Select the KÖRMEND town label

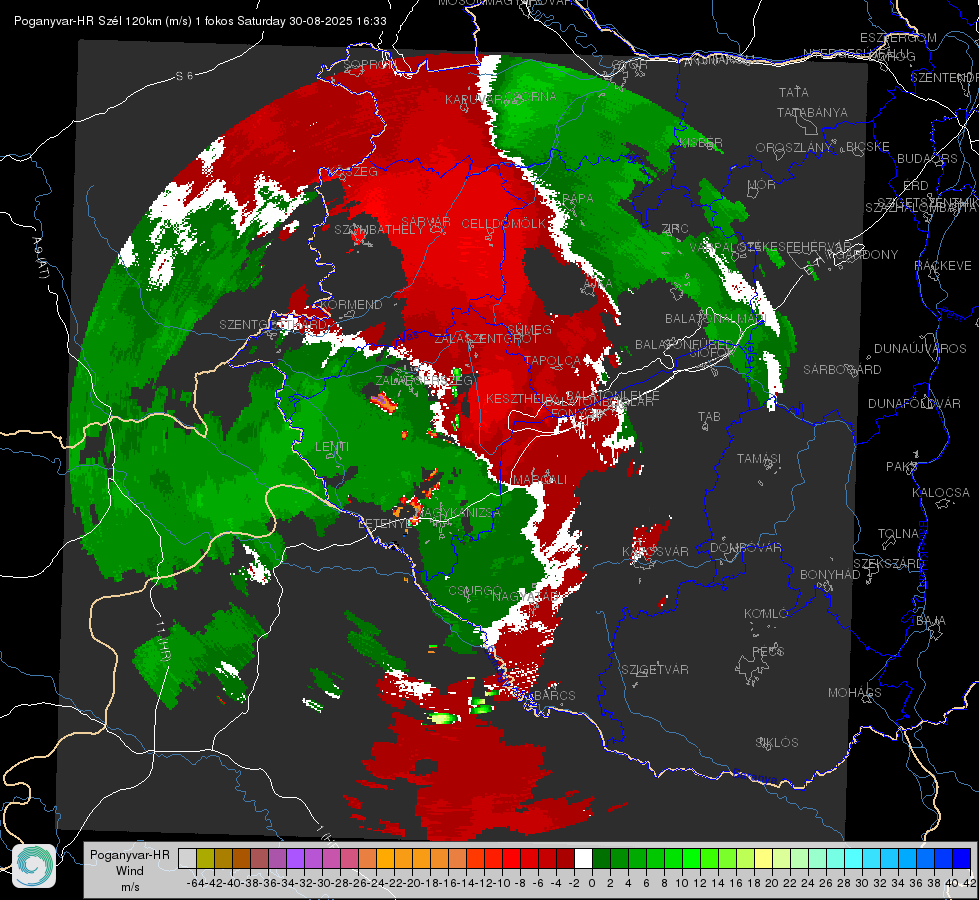pos(350,305)
